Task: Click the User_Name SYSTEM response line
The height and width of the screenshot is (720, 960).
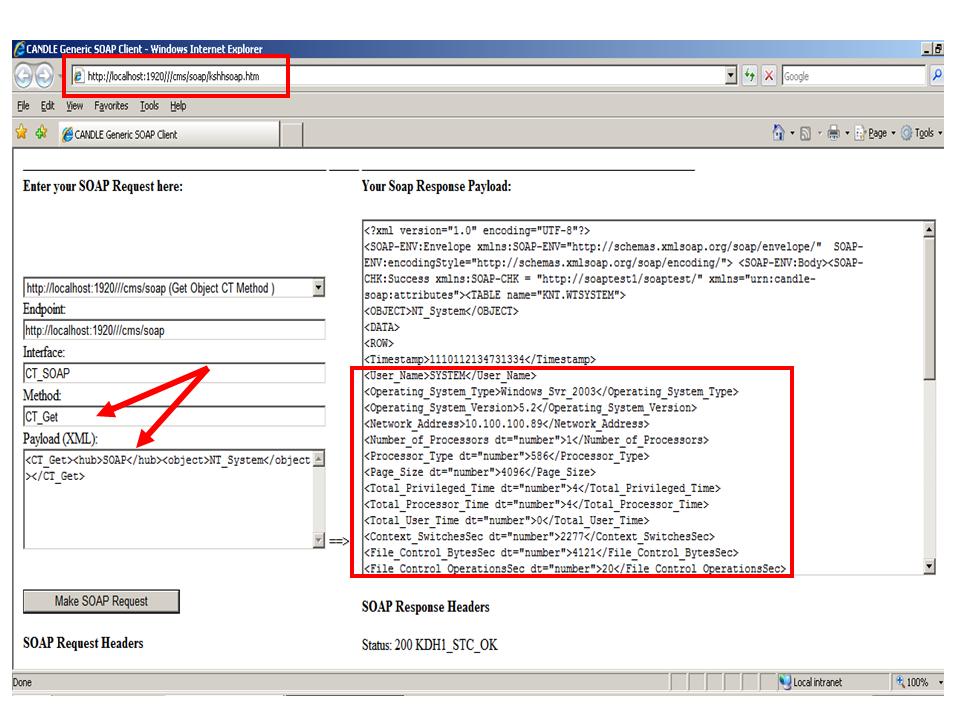Action: [450, 375]
